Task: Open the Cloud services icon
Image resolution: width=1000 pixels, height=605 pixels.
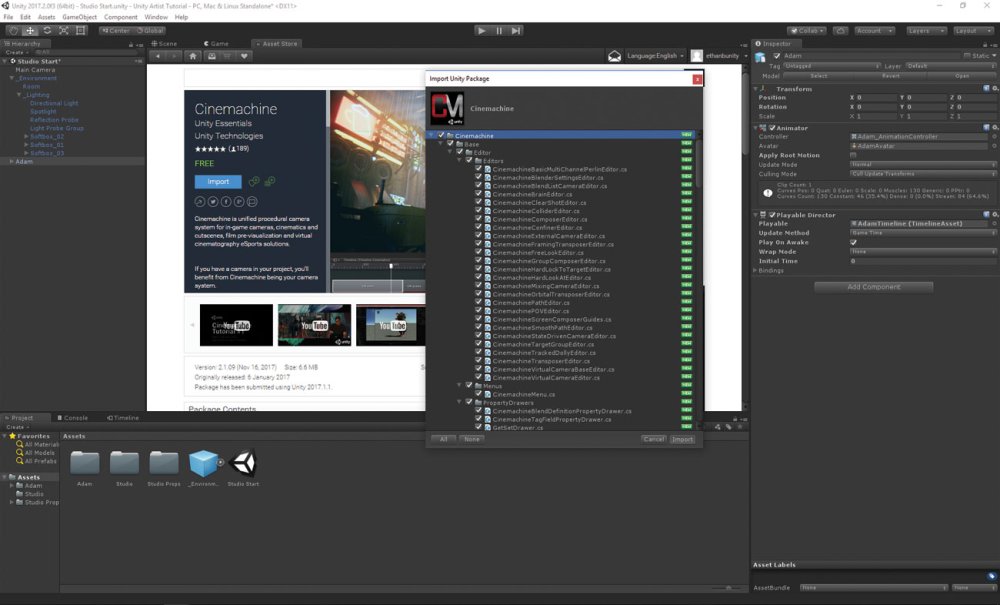Action: [x=841, y=31]
